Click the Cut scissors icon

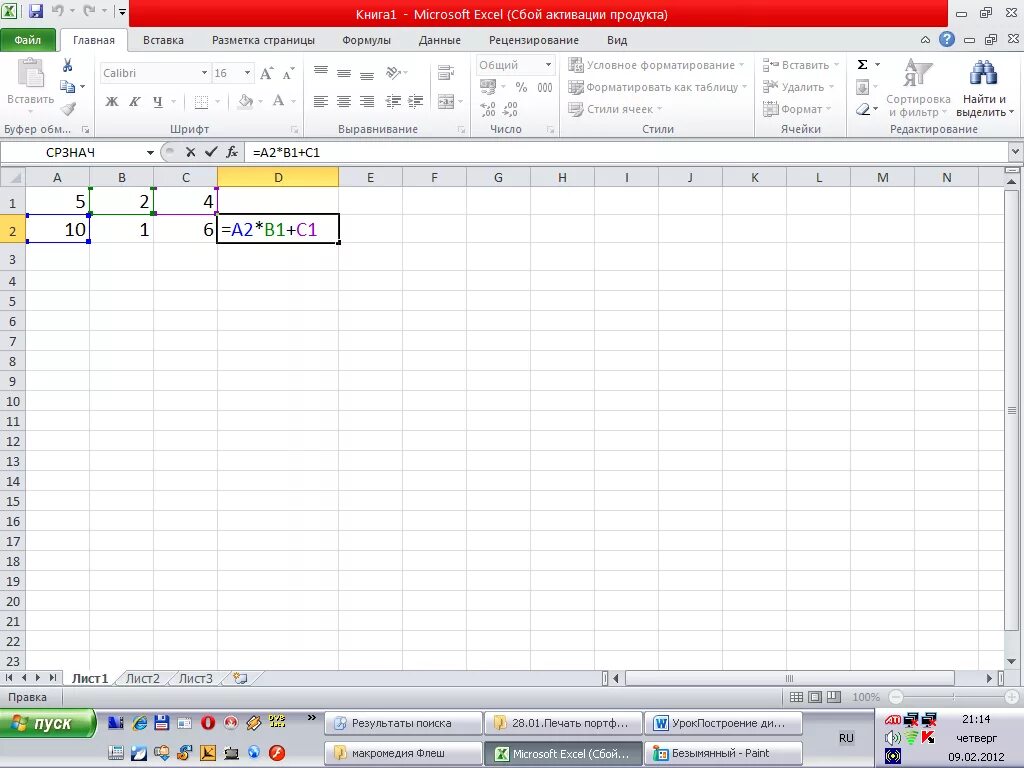[67, 65]
